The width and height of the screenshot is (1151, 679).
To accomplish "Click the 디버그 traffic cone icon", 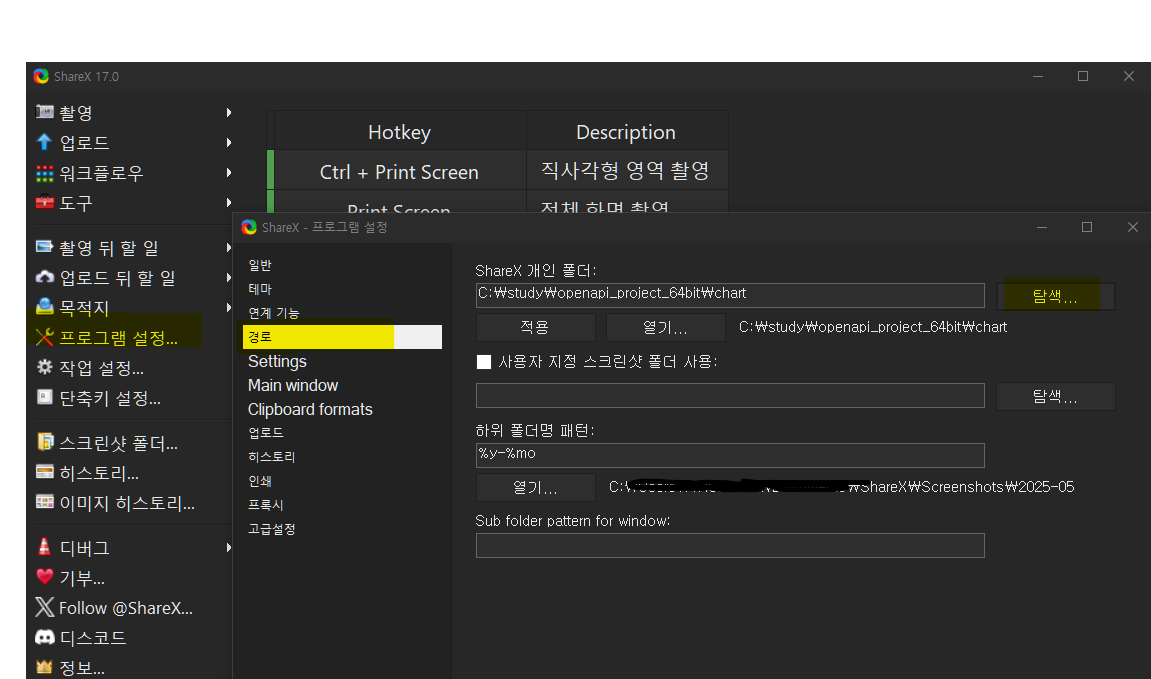I will (x=45, y=547).
